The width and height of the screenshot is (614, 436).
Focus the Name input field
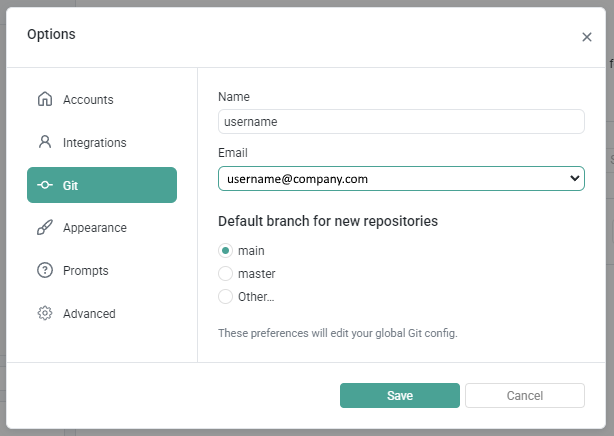[x=401, y=121]
